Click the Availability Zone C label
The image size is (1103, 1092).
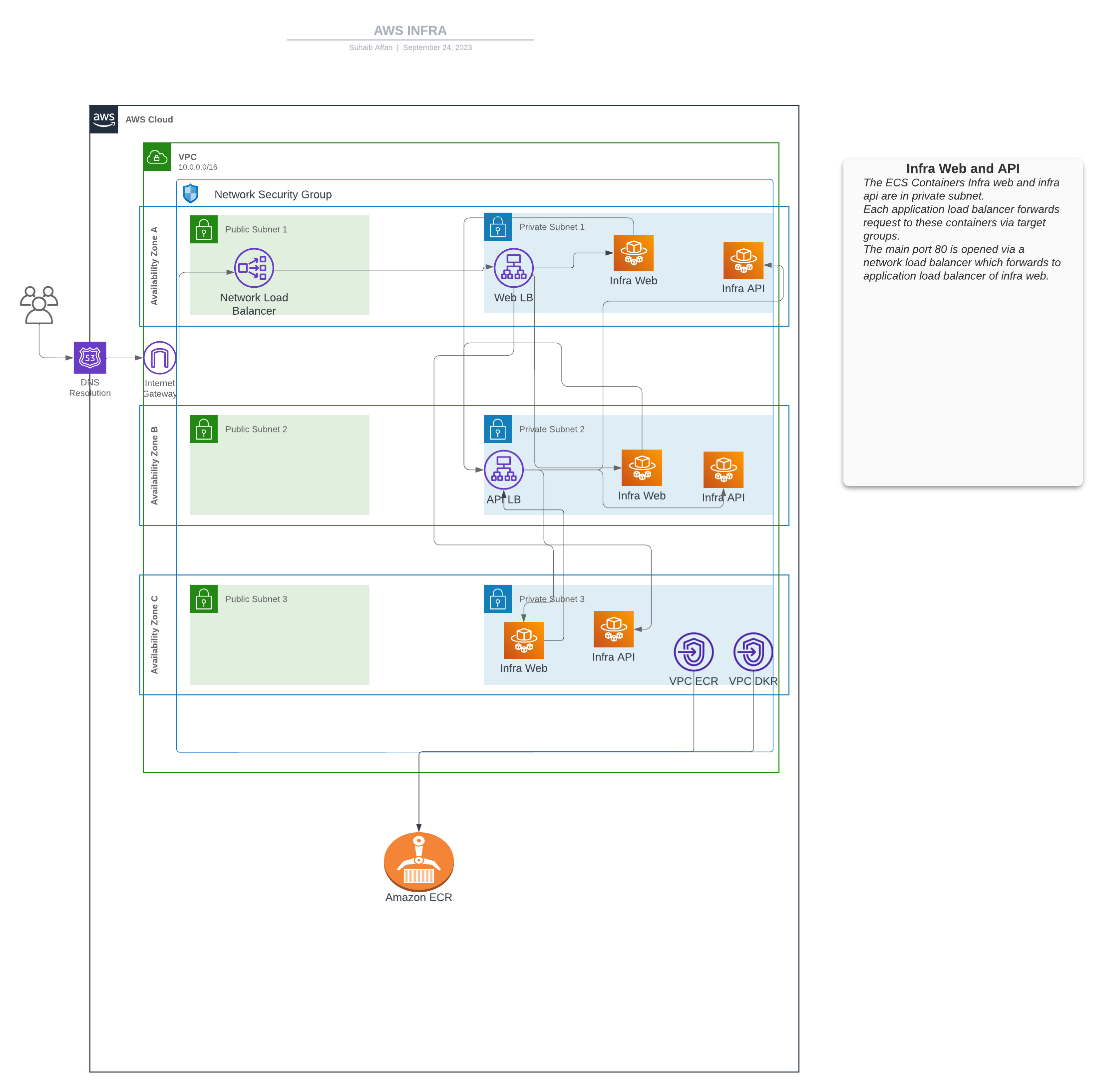(154, 634)
